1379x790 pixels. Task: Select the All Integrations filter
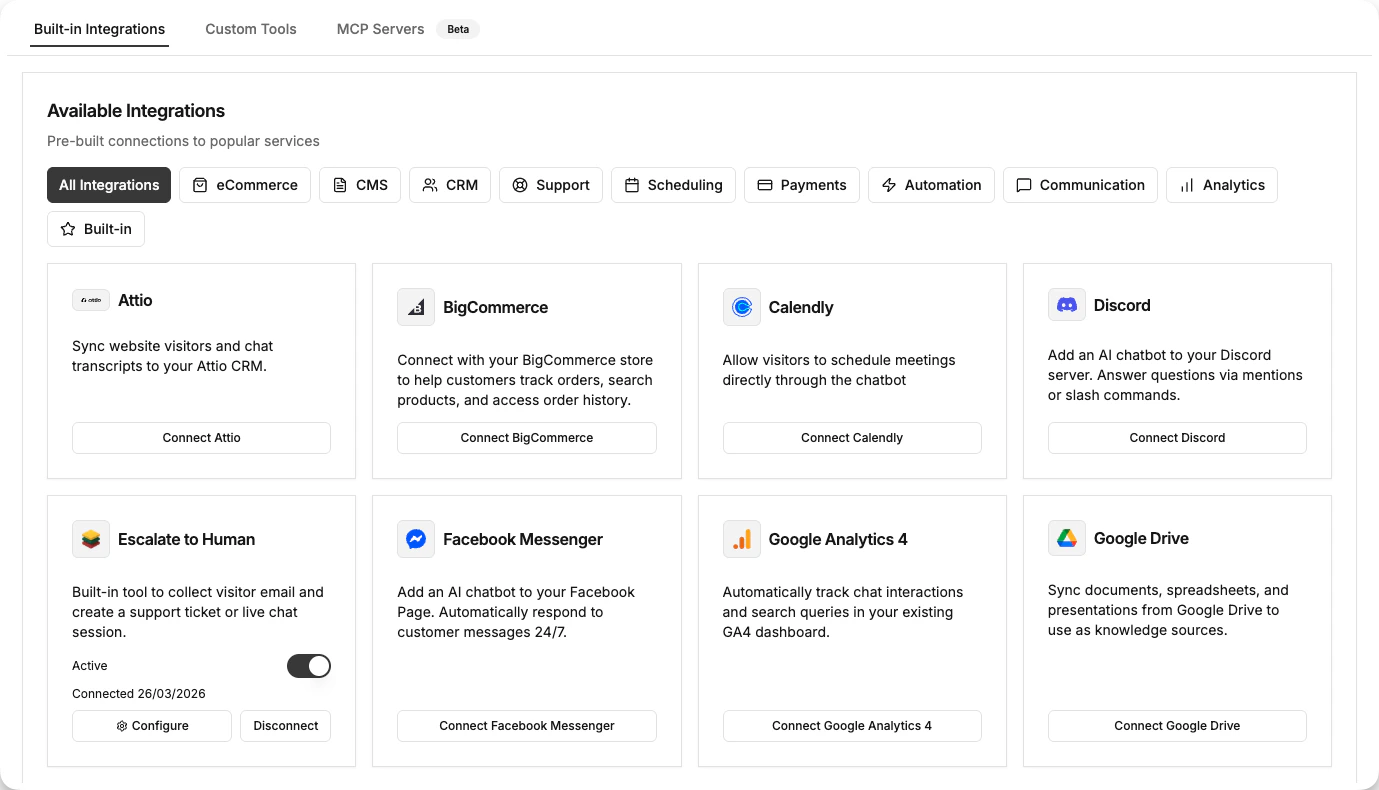click(108, 184)
